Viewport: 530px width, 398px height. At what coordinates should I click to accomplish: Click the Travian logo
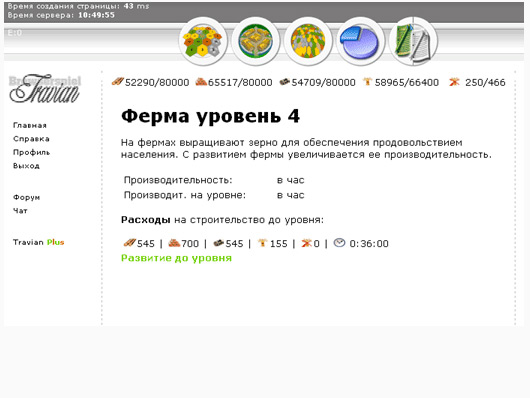pyautogui.click(x=45, y=89)
